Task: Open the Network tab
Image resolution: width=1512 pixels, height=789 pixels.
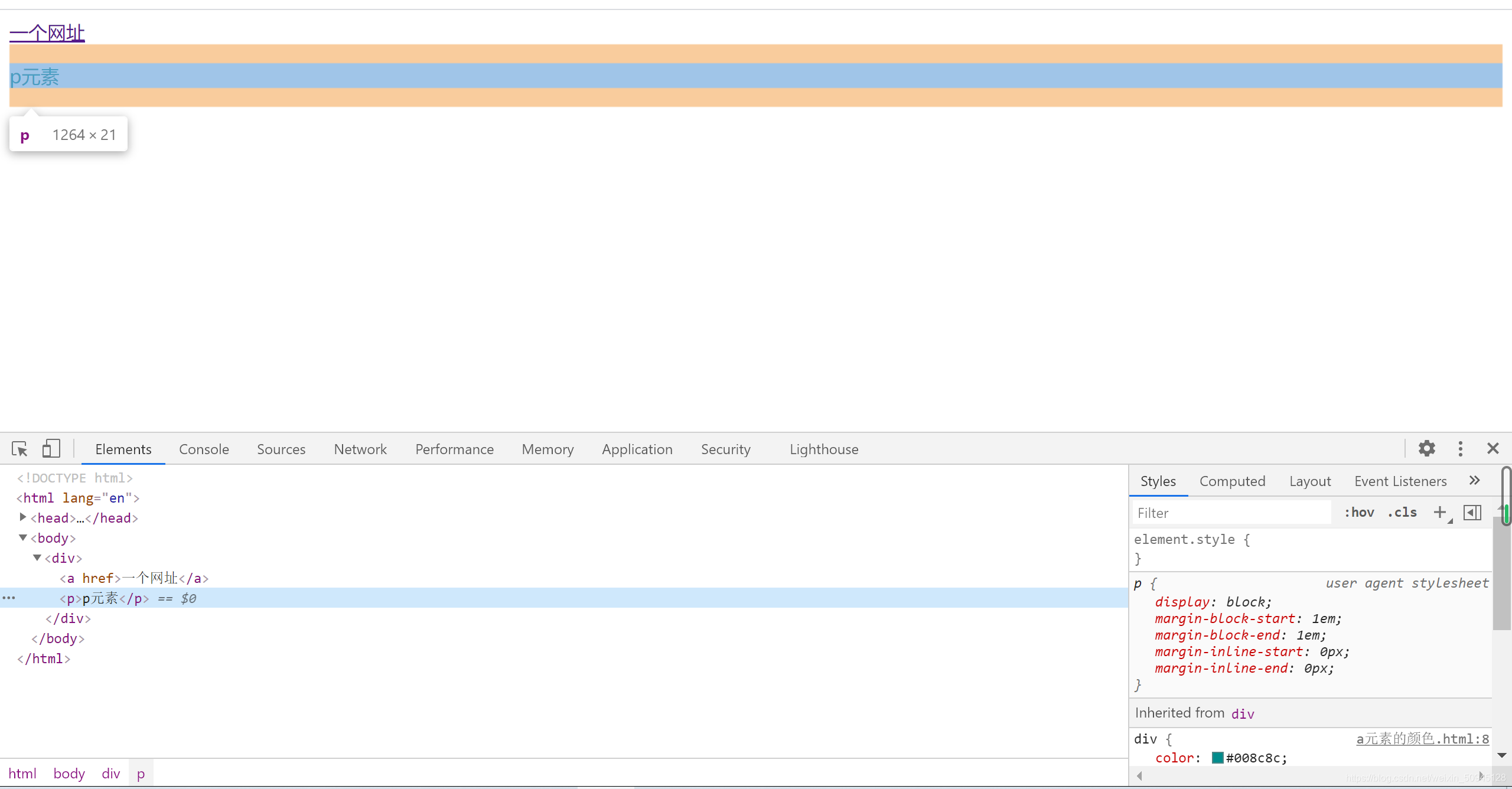Action: (360, 449)
